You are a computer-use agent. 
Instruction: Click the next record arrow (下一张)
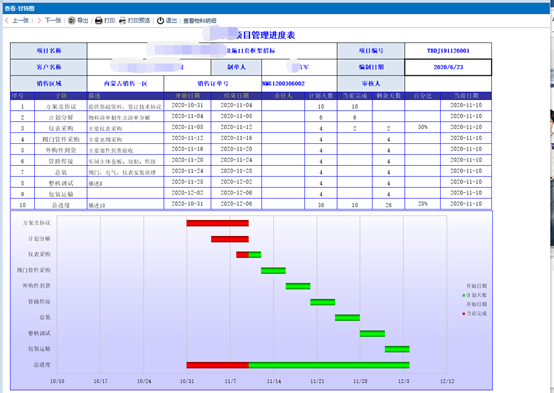click(x=39, y=20)
